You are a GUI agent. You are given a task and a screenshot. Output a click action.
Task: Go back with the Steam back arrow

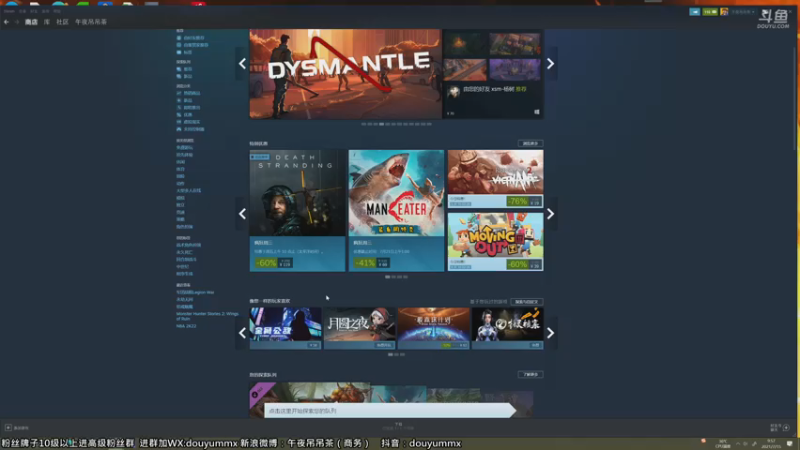point(6,22)
